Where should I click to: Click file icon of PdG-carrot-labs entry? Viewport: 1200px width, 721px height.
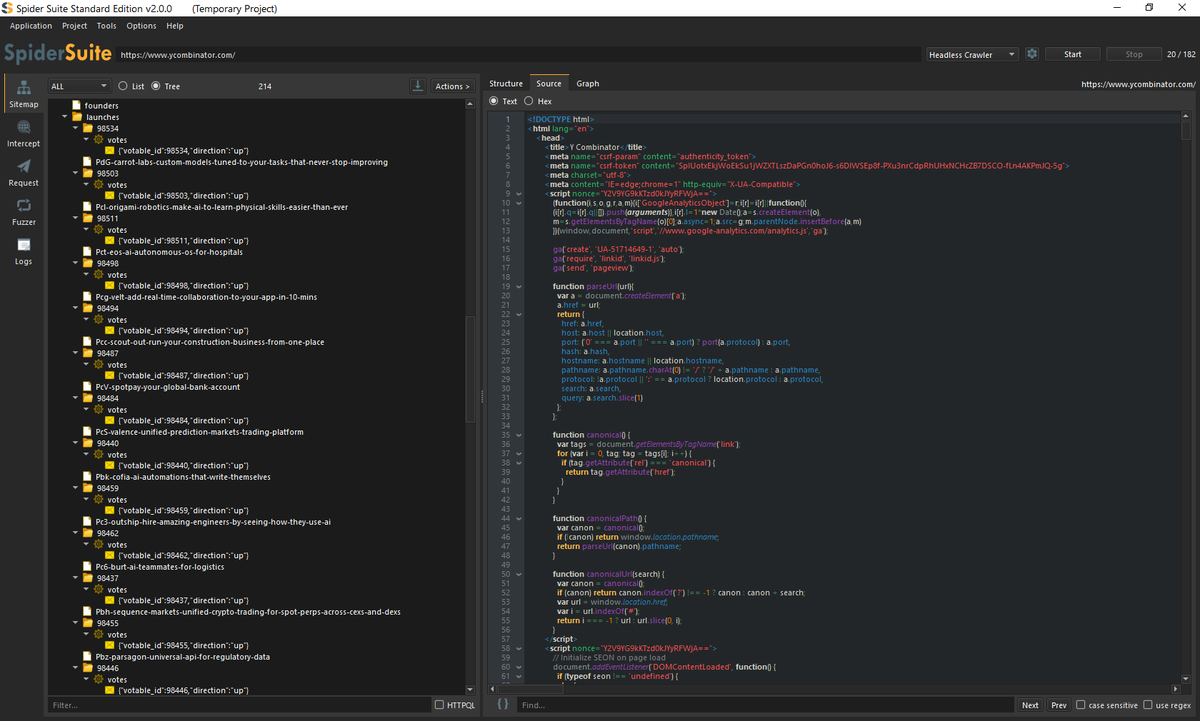tap(87, 162)
